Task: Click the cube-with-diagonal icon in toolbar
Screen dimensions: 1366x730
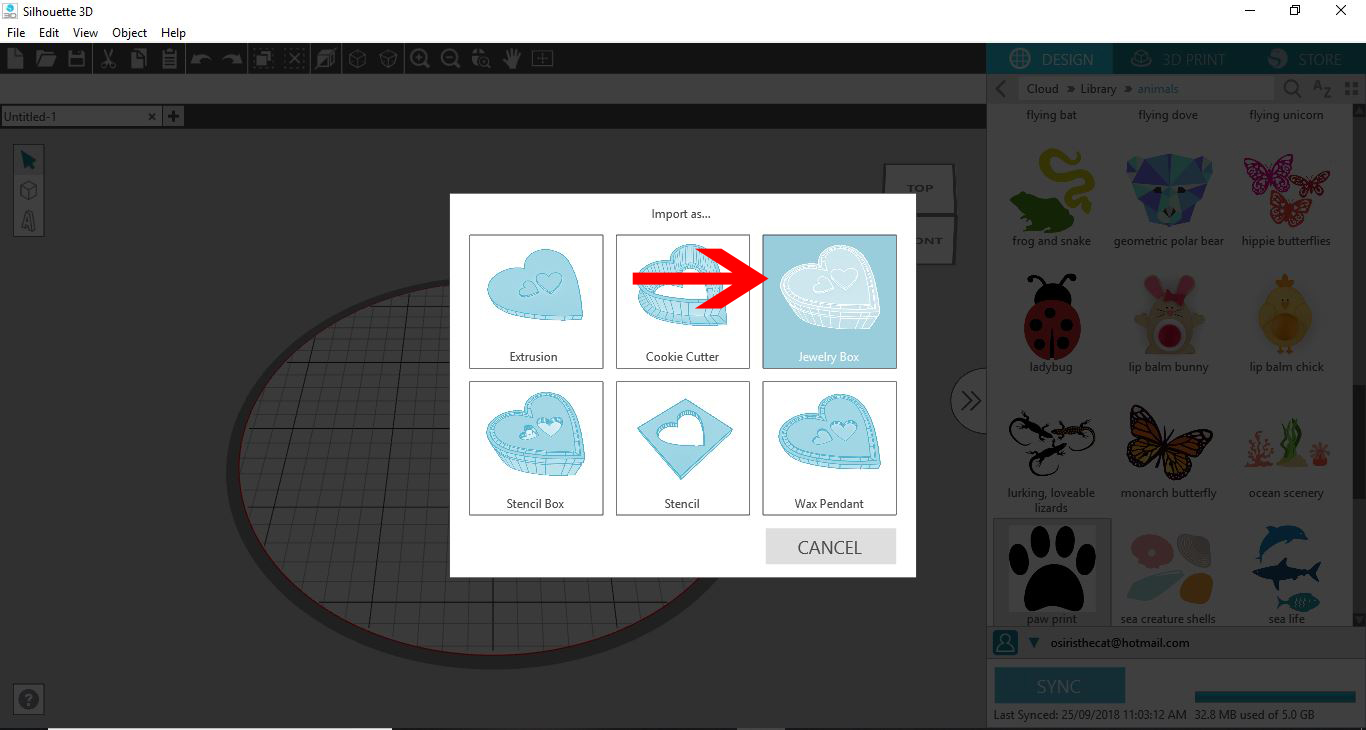Action: click(325, 59)
